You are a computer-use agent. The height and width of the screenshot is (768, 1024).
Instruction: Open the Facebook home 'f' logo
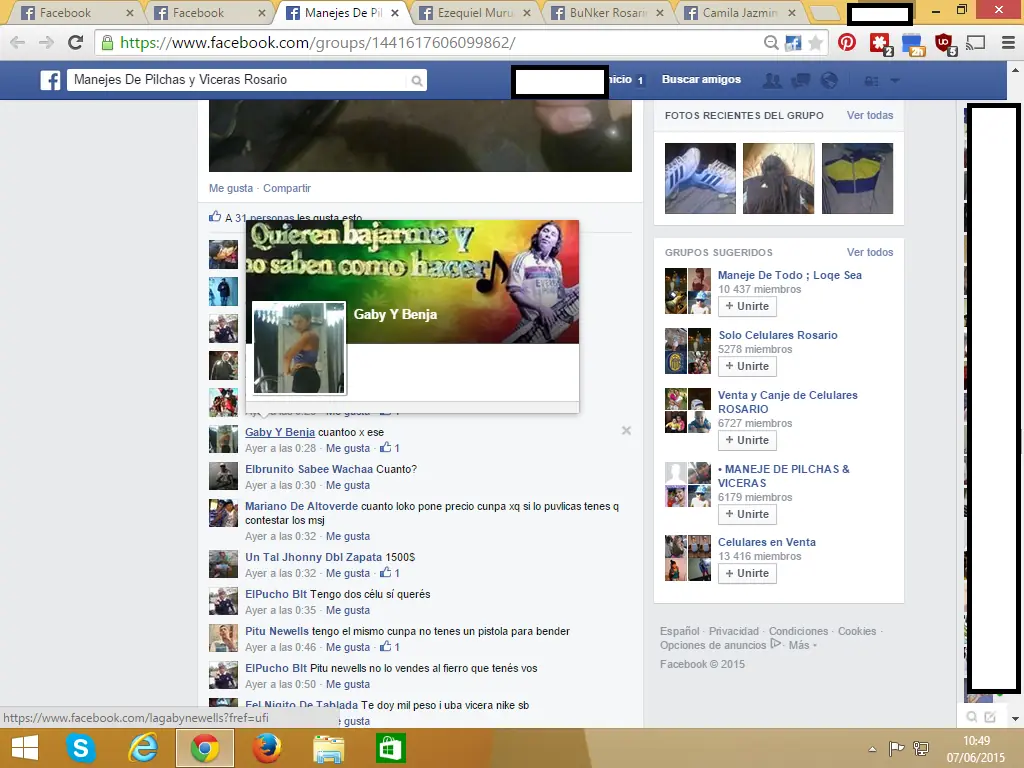pos(50,80)
